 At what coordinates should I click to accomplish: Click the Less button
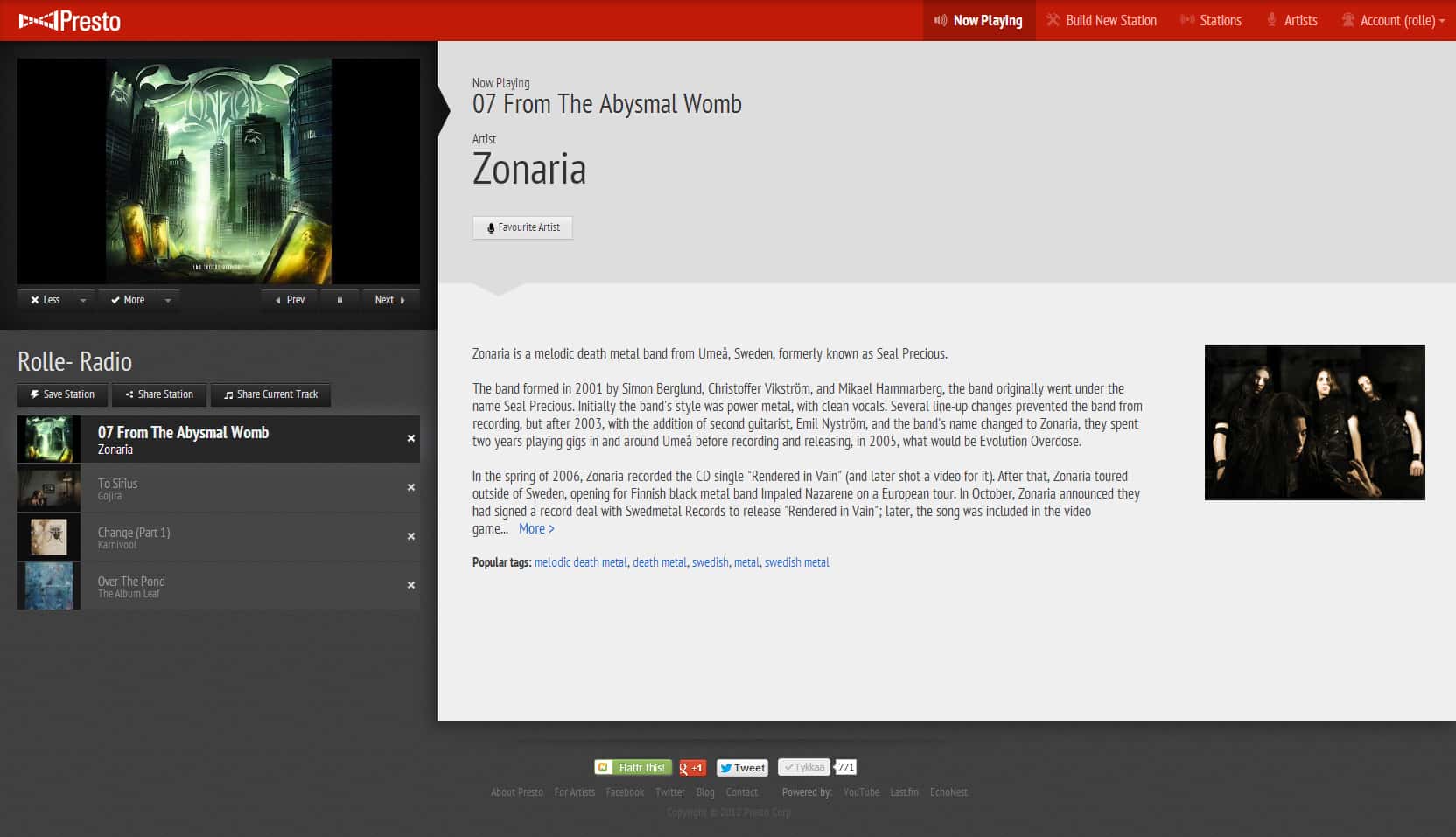click(x=45, y=300)
